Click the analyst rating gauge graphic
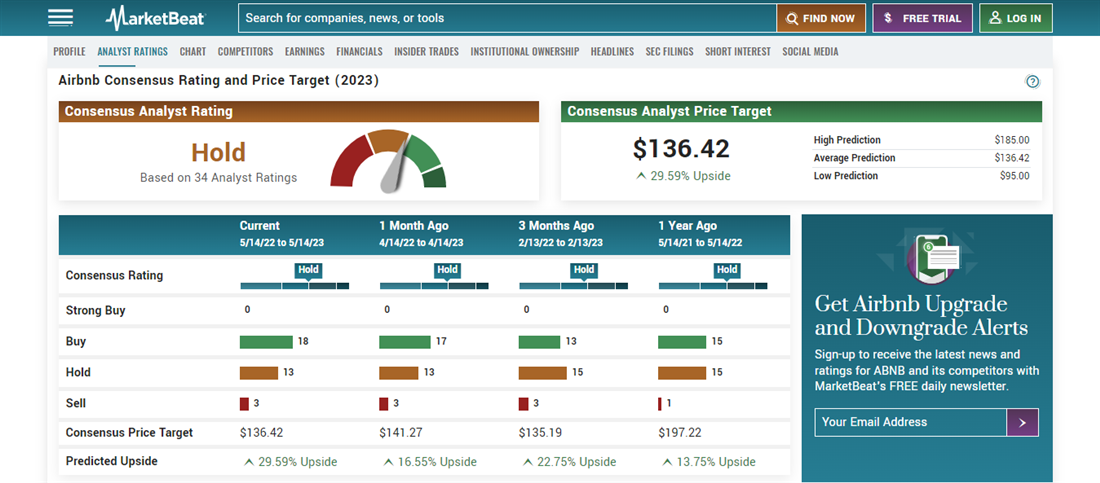This screenshot has width=1100, height=483. [389, 160]
